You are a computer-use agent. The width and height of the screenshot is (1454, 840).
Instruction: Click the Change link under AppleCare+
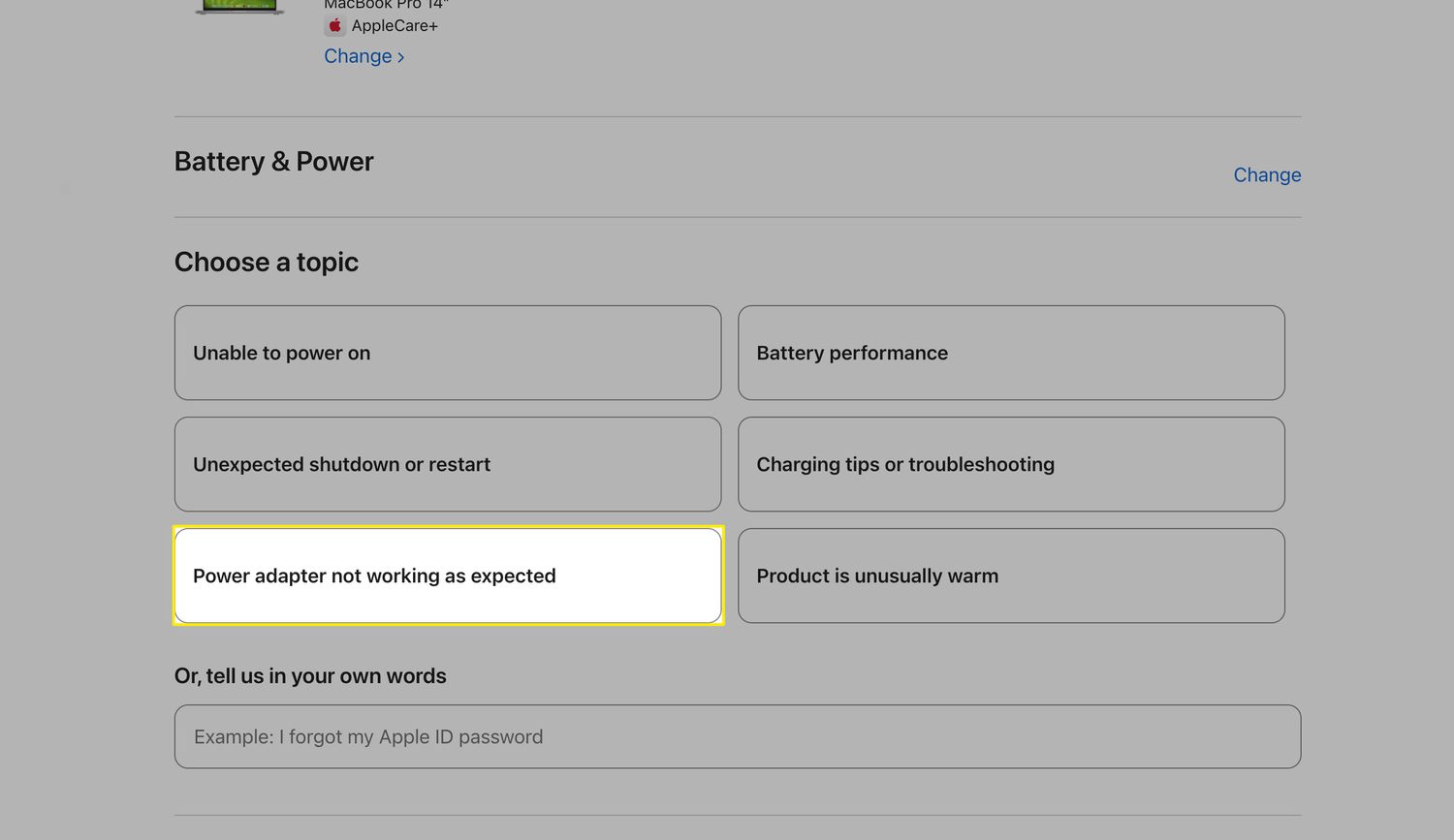[358, 56]
